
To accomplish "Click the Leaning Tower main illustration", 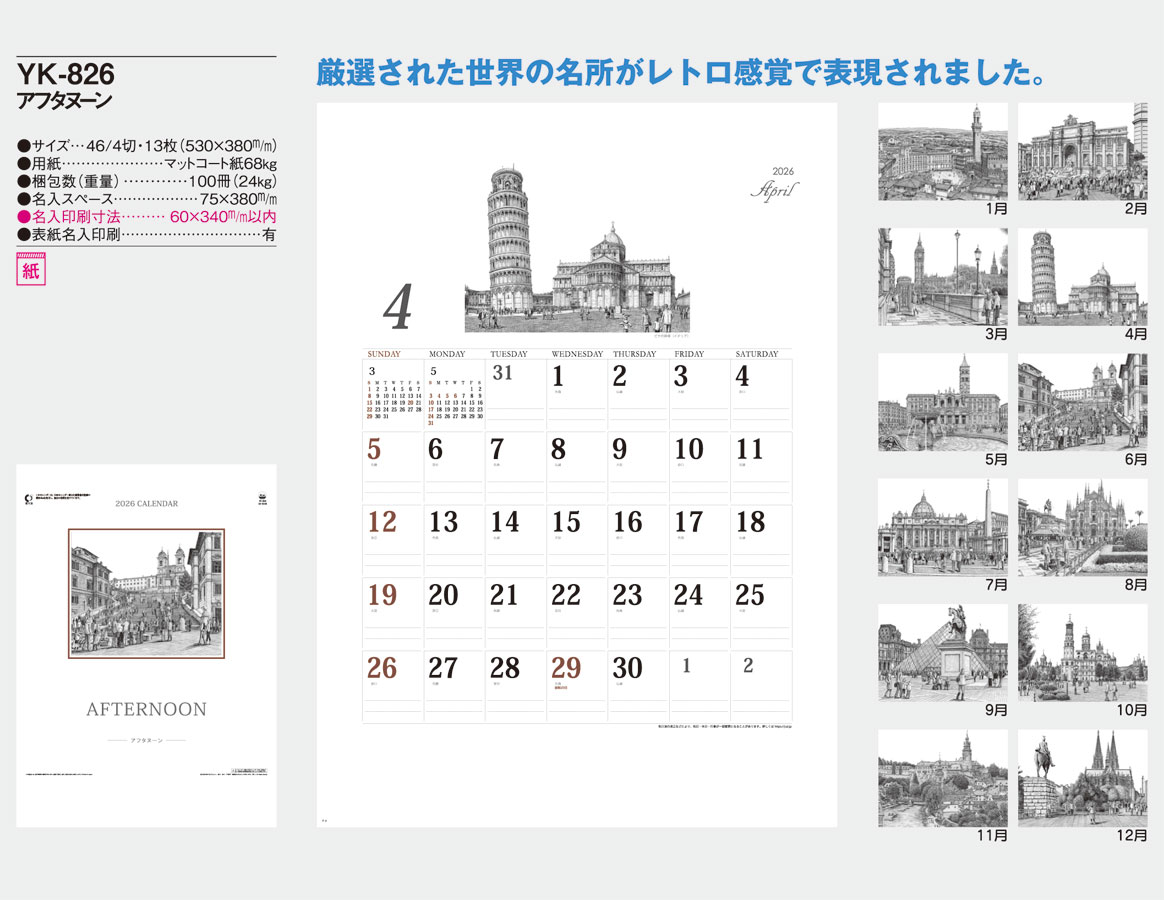I will [577, 250].
